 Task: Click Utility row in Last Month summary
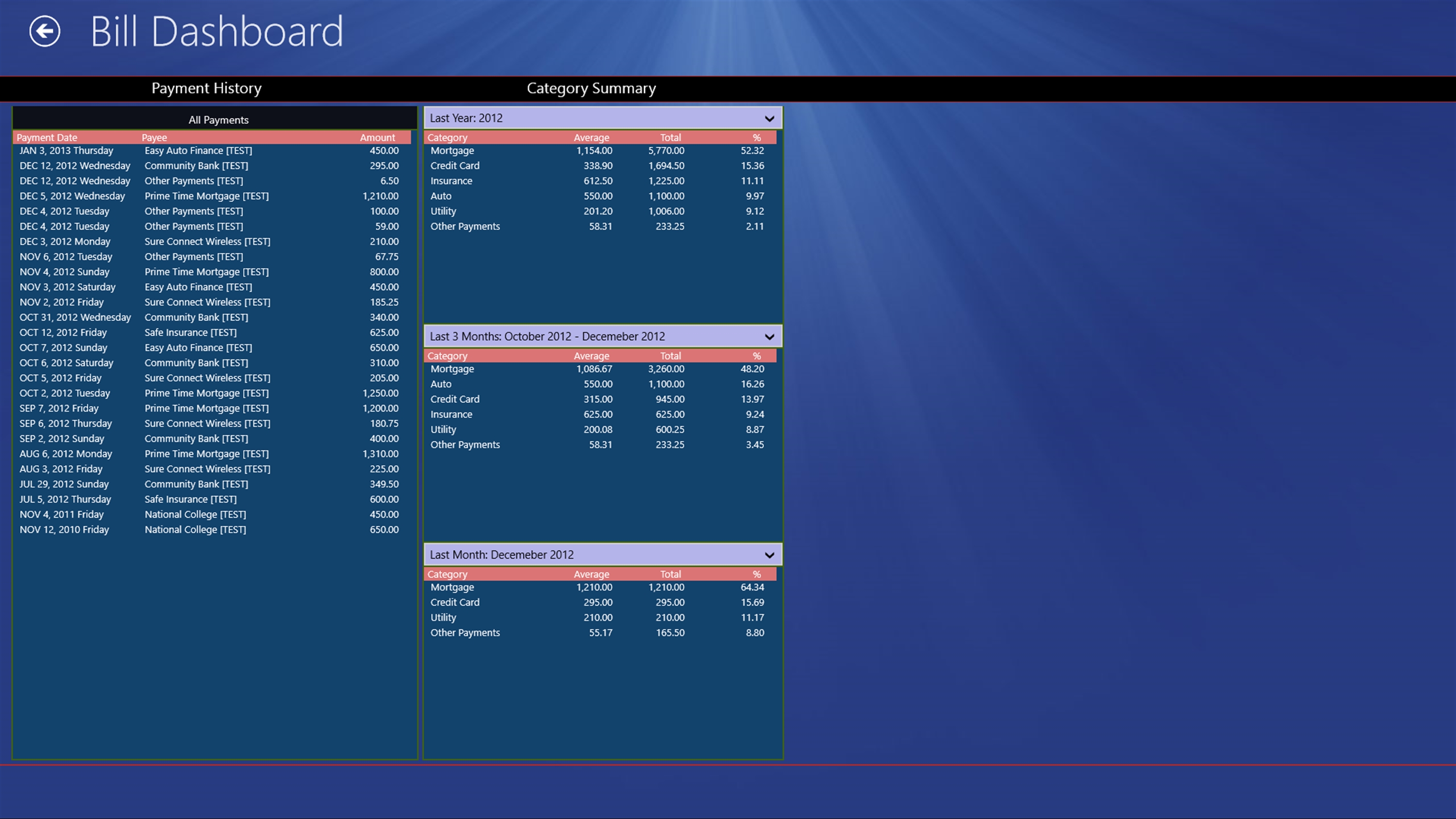tap(596, 618)
